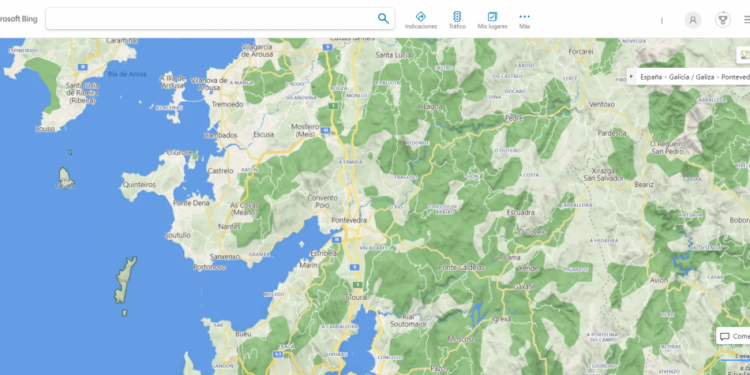Screen dimensions: 750x375
Task: Click the Convento Poio label
Action: point(322,201)
